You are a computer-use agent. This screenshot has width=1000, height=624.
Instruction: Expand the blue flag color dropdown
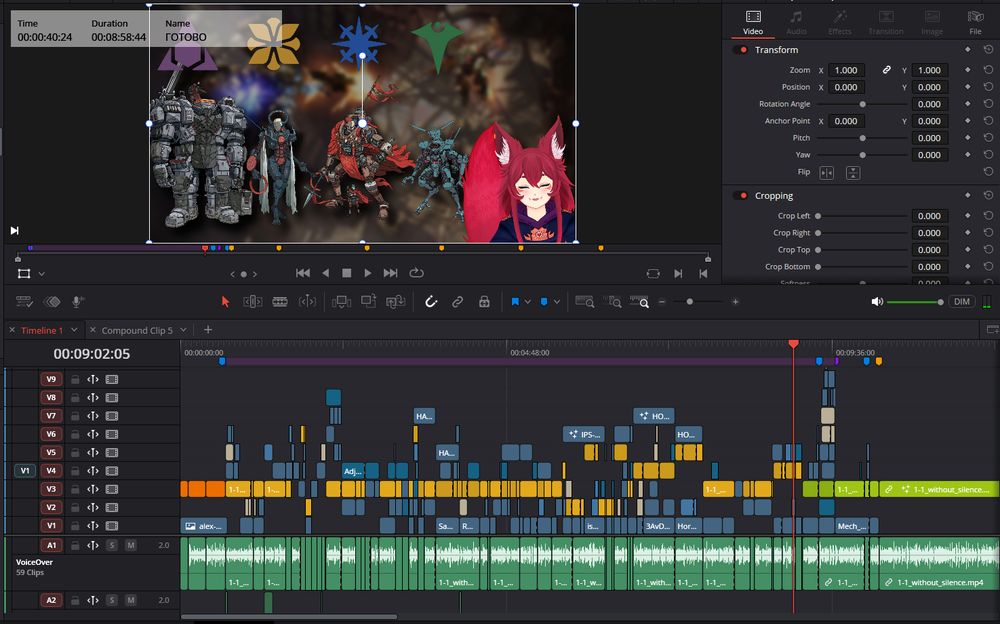point(528,301)
